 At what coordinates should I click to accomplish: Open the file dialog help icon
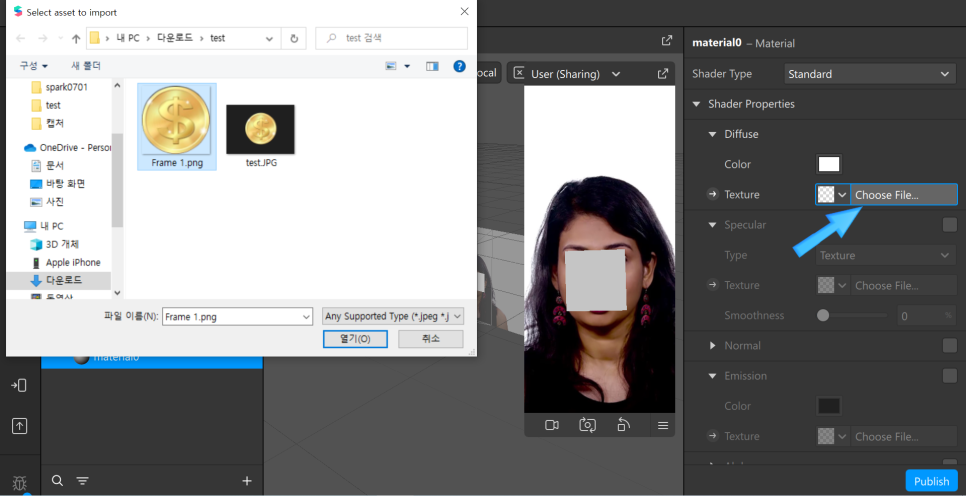pyautogui.click(x=459, y=66)
